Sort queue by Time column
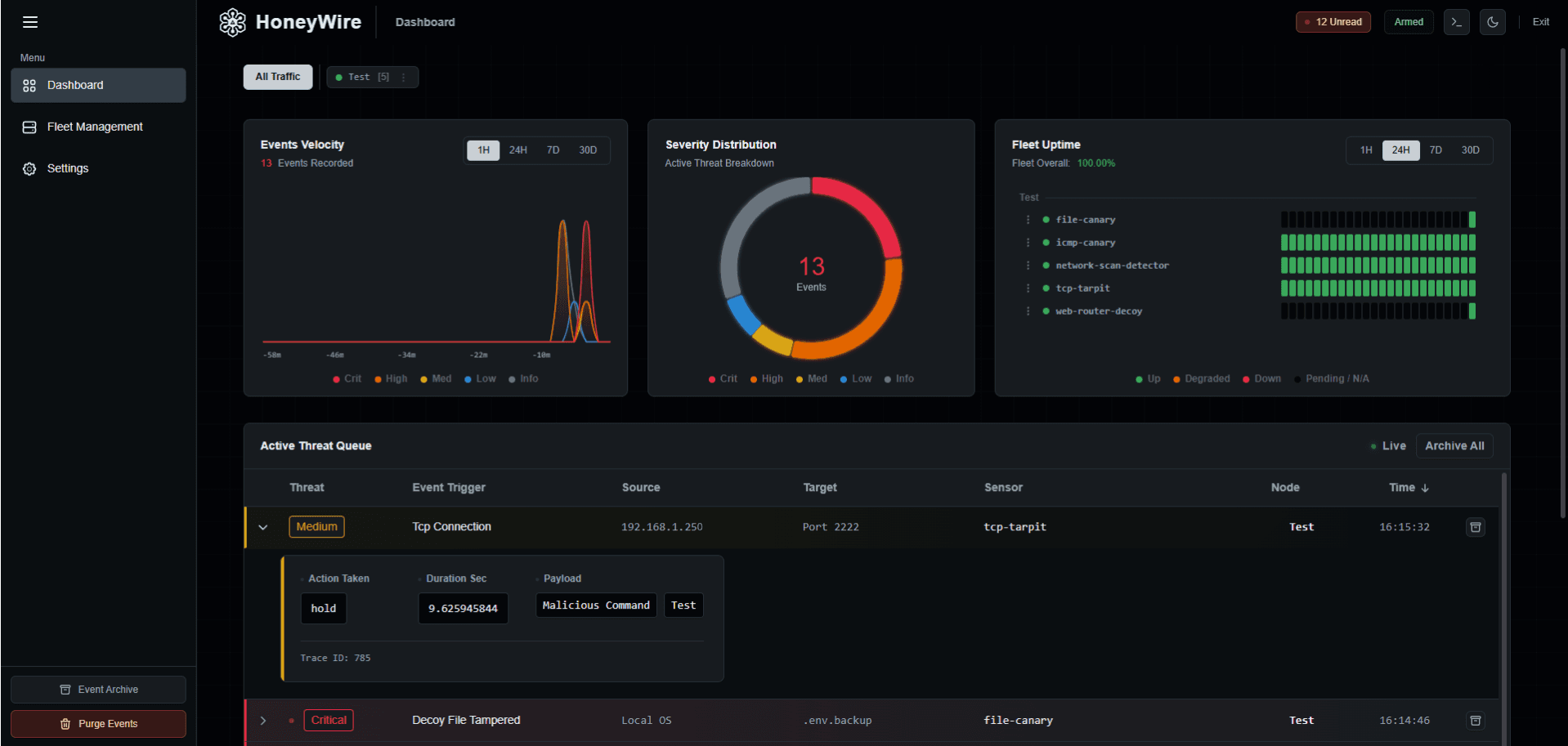Viewport: 1568px width, 746px height. (1409, 488)
